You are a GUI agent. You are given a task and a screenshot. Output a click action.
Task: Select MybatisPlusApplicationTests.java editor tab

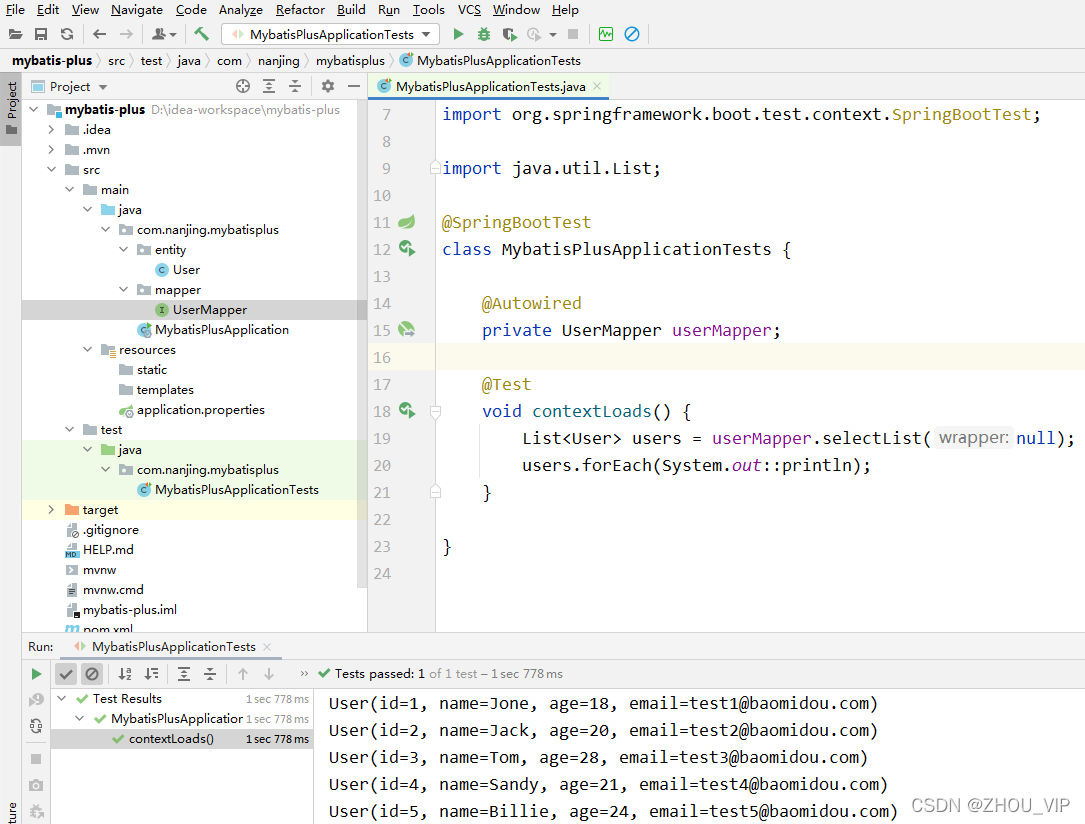(490, 86)
